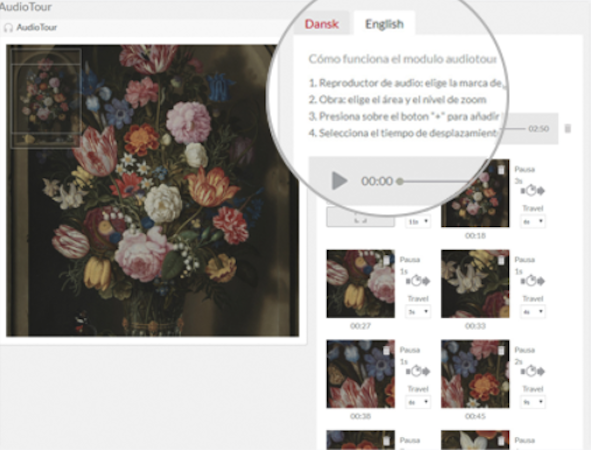Click pause timer icon beside 00:33 thumbnail
591x450 pixels.
[532, 281]
